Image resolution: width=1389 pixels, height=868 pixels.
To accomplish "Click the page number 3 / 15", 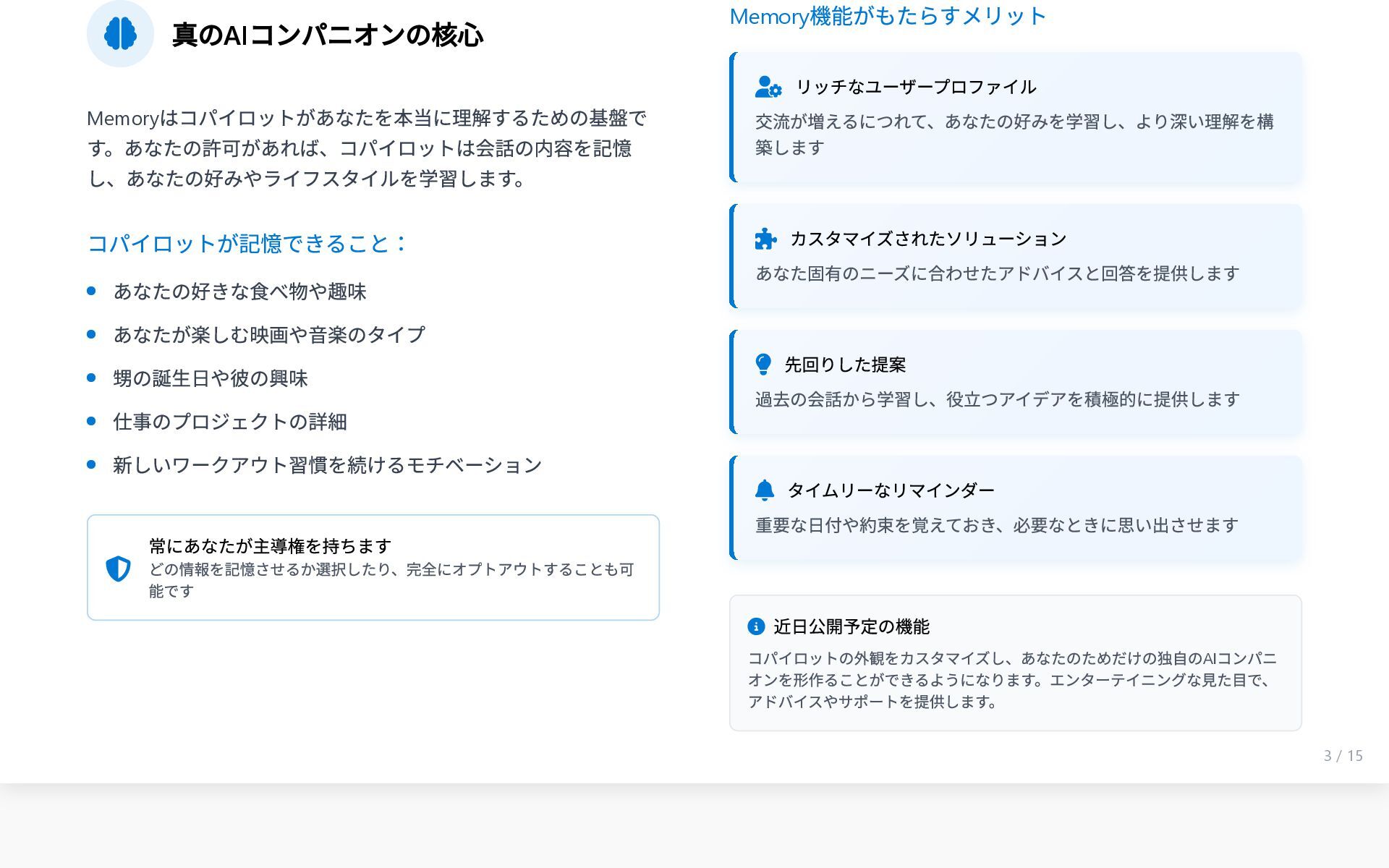I will [x=1343, y=756].
